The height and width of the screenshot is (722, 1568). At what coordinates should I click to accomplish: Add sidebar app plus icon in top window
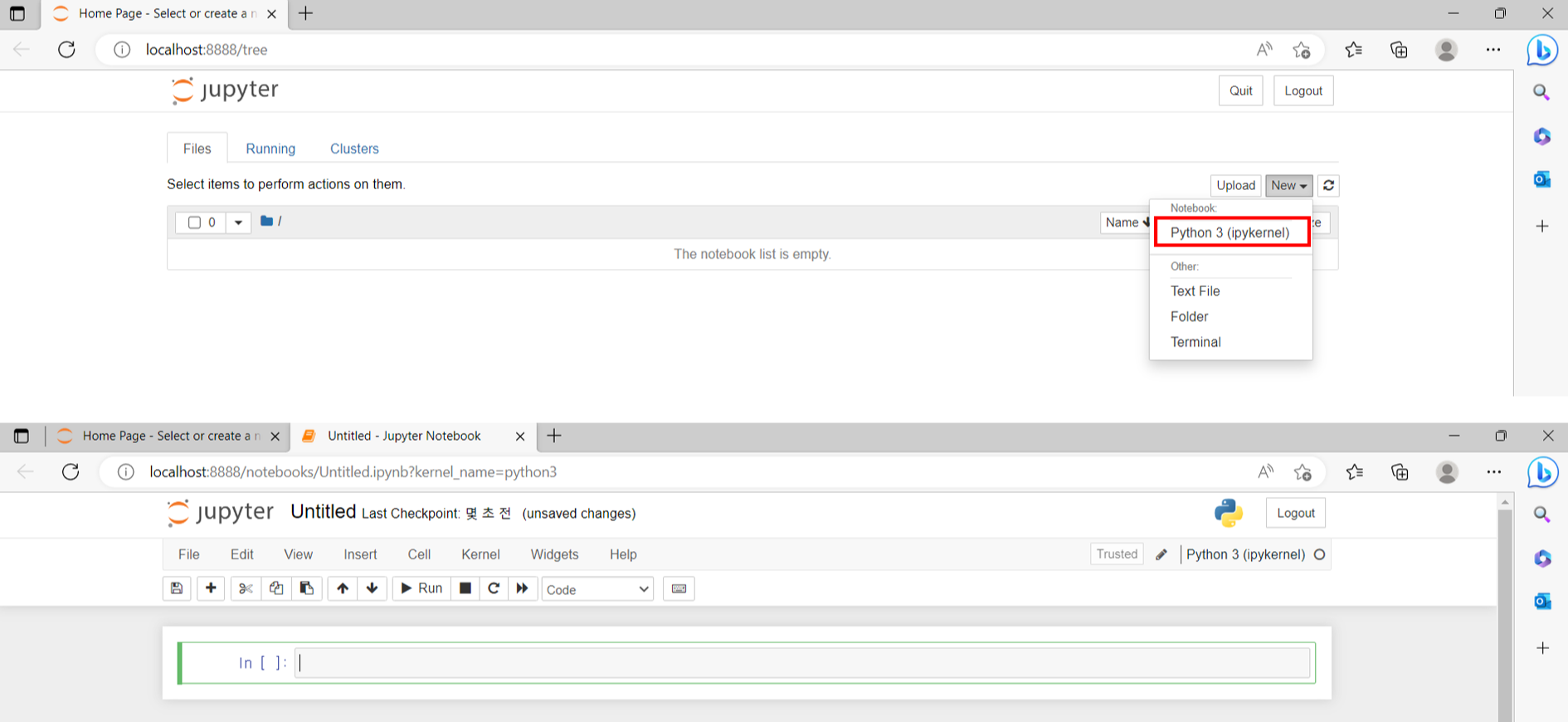1542,226
